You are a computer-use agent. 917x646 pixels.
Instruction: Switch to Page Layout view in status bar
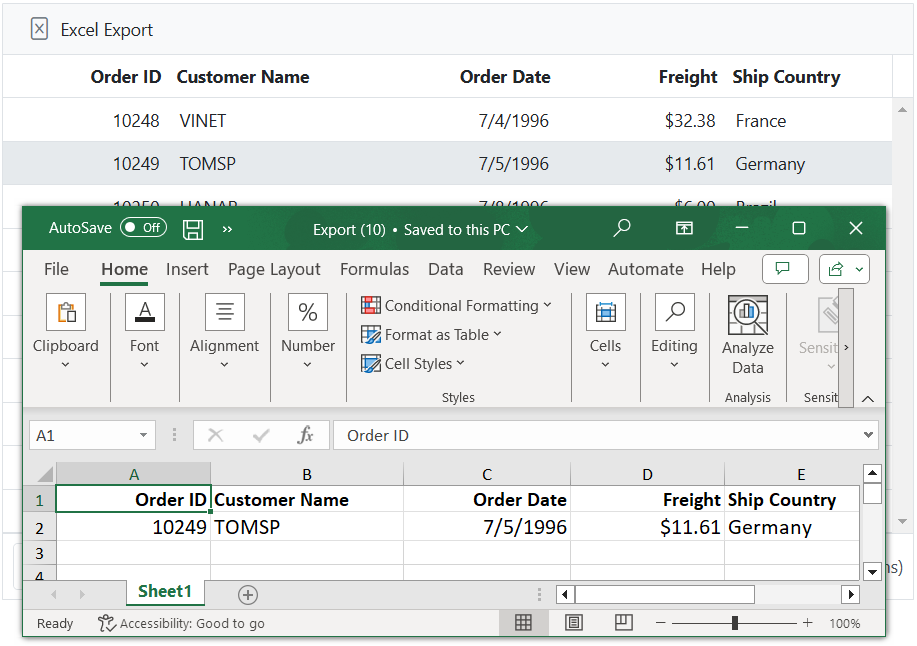[573, 623]
